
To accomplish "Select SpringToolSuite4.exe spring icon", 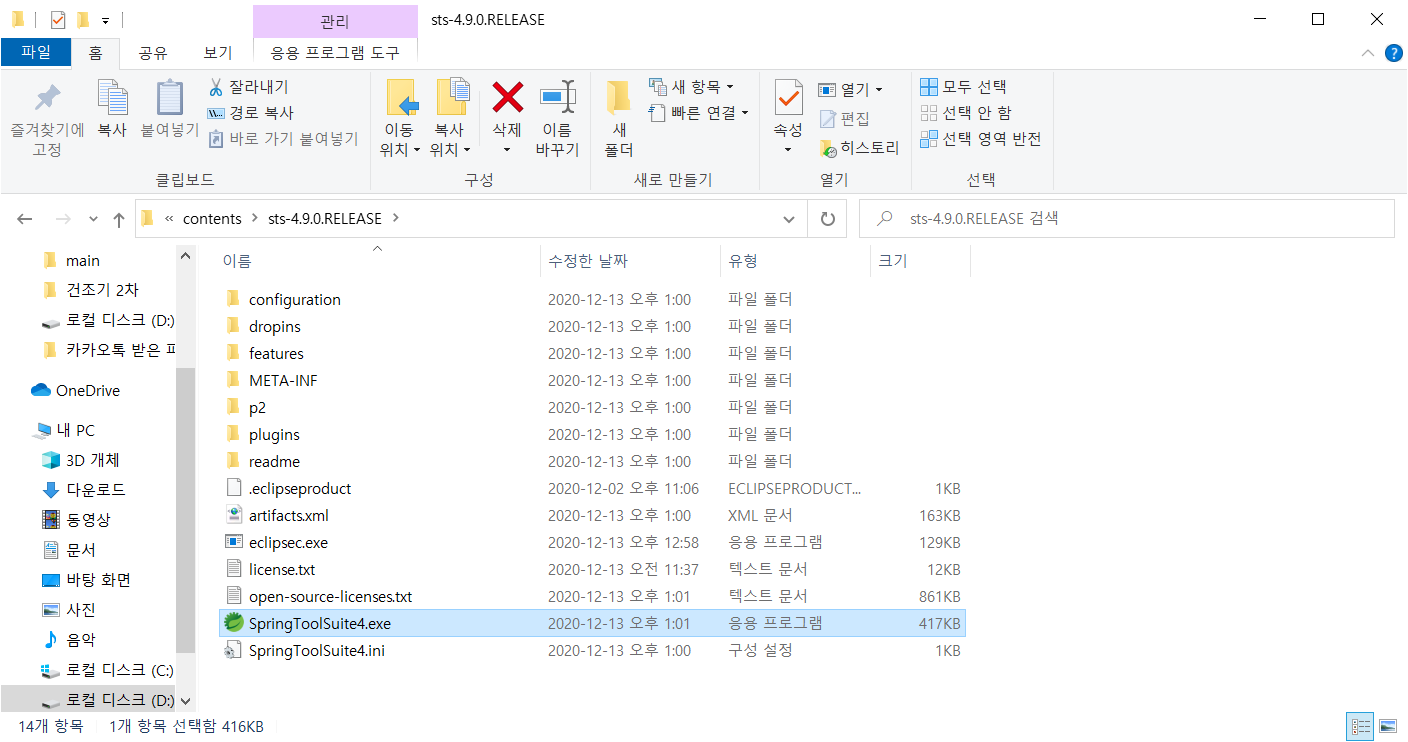I will (233, 623).
